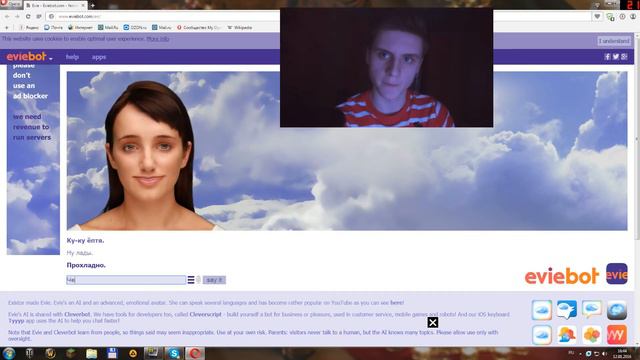Open the apps menu item
Image resolution: width=640 pixels, height=360 pixels.
click(x=99, y=57)
